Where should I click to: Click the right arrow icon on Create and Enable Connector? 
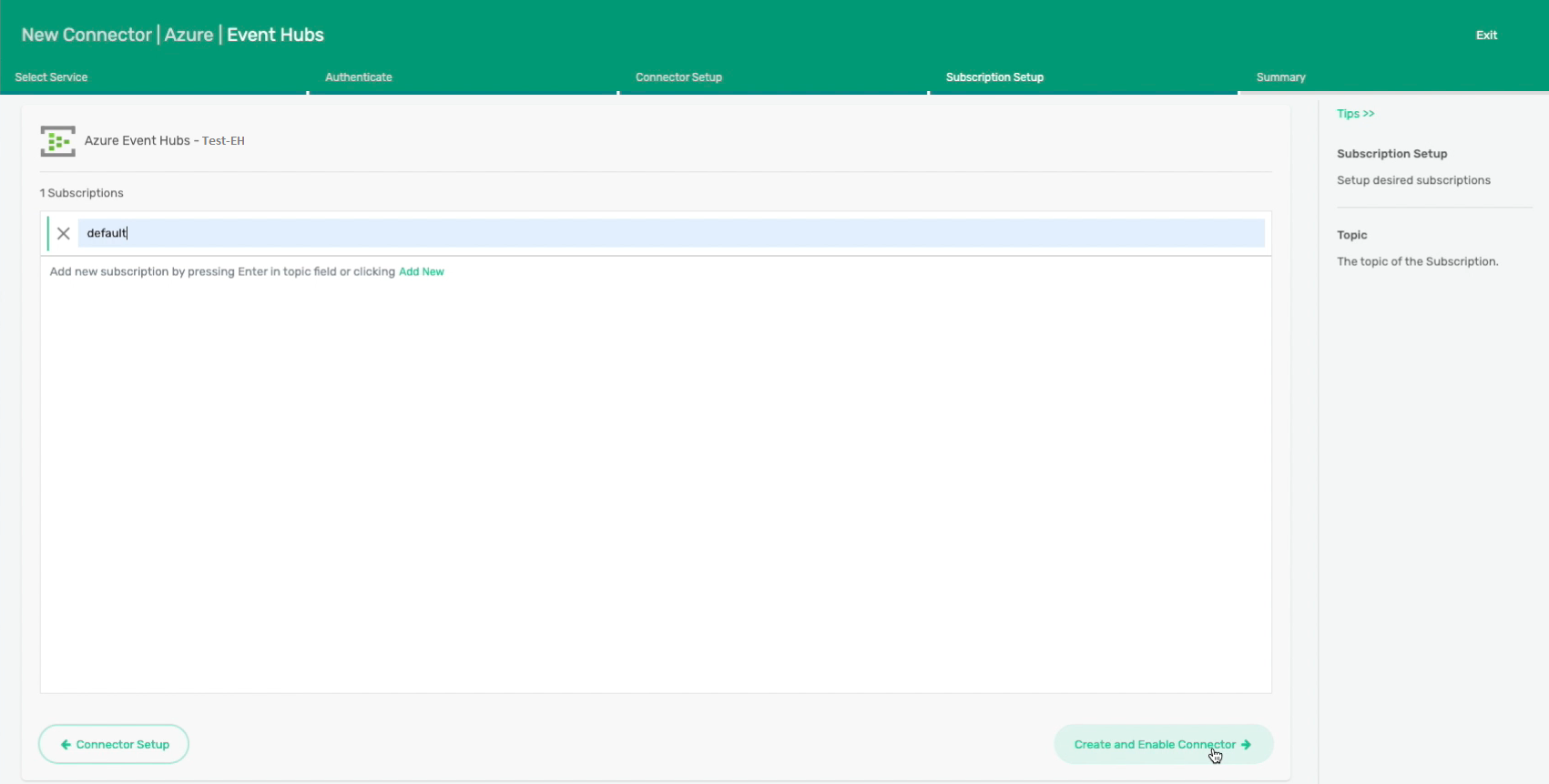pos(1246,745)
